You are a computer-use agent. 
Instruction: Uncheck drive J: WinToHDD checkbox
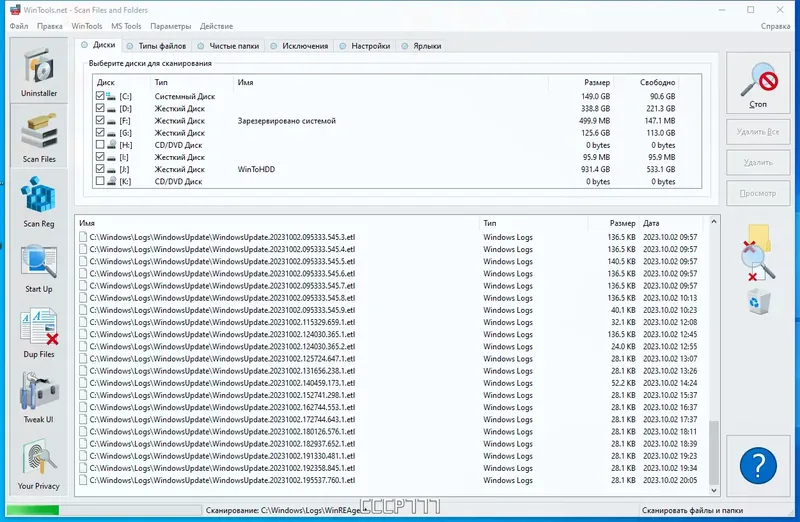tap(100, 169)
